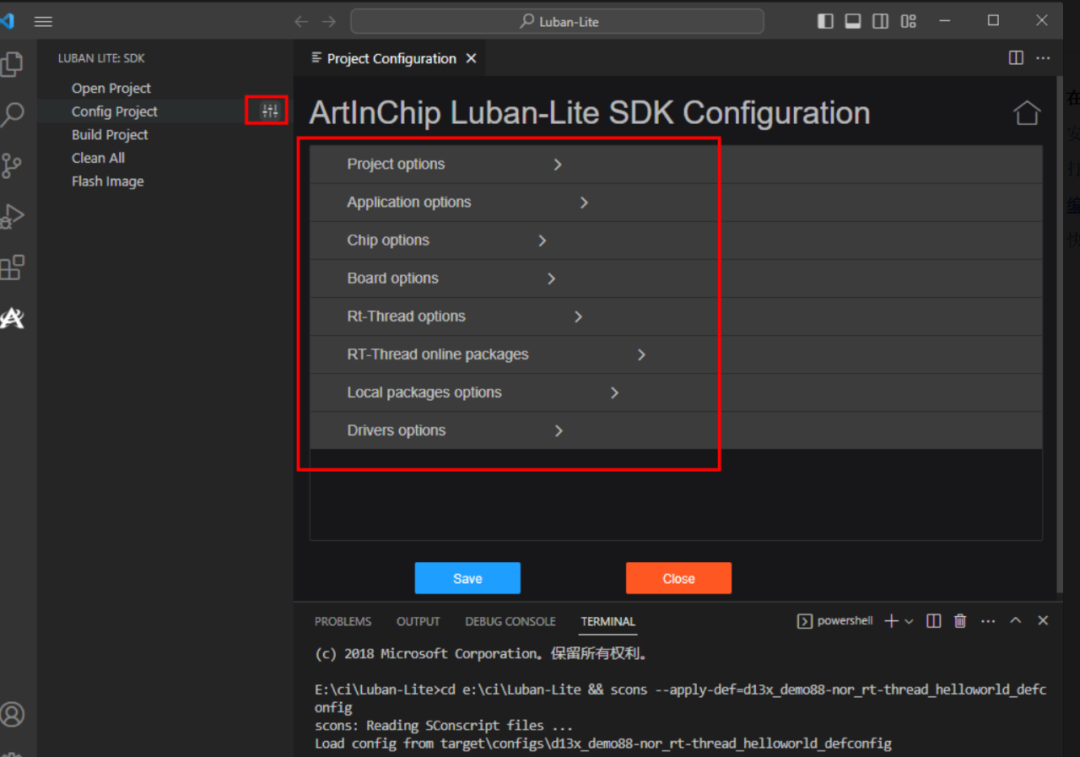Click the orange Close button

pos(678,578)
